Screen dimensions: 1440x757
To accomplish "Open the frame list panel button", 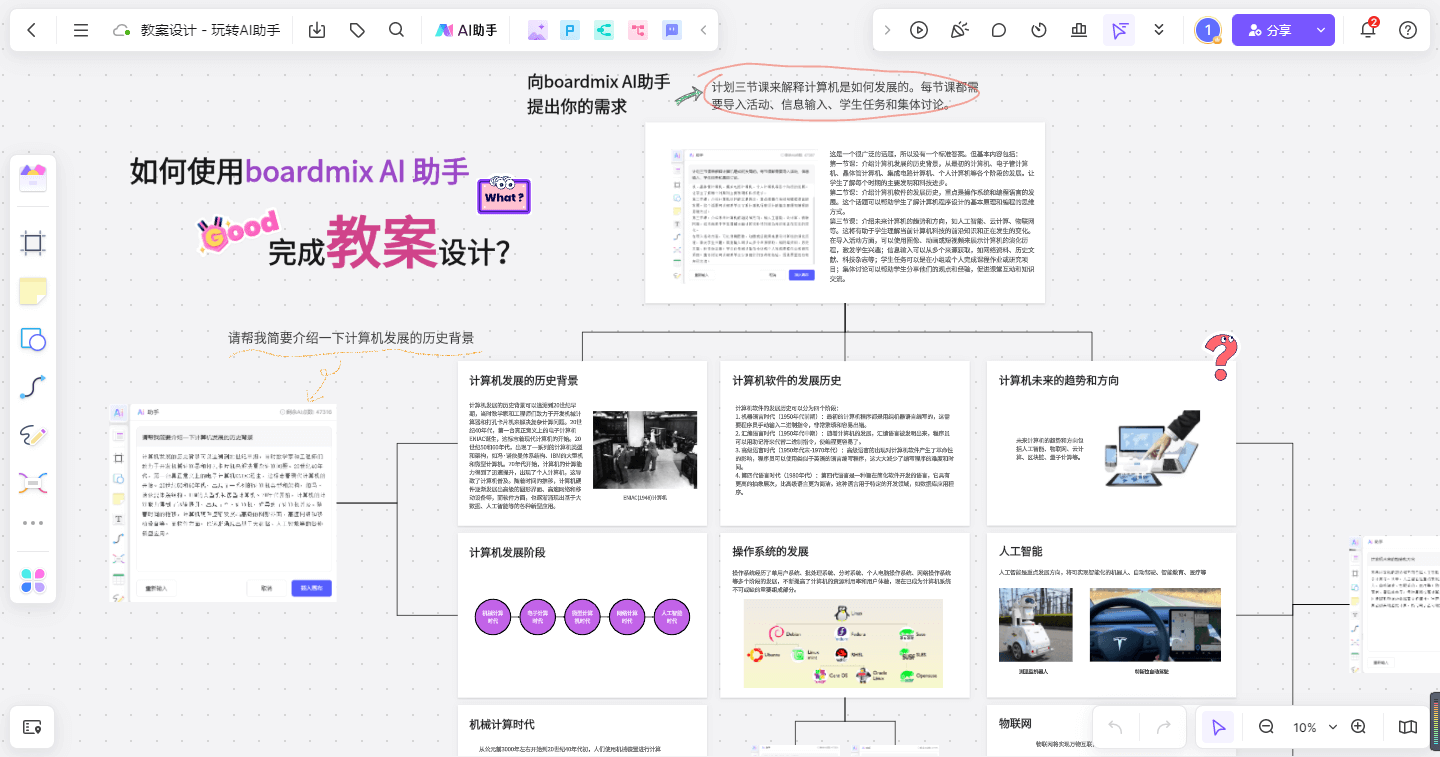I will (x=32, y=727).
